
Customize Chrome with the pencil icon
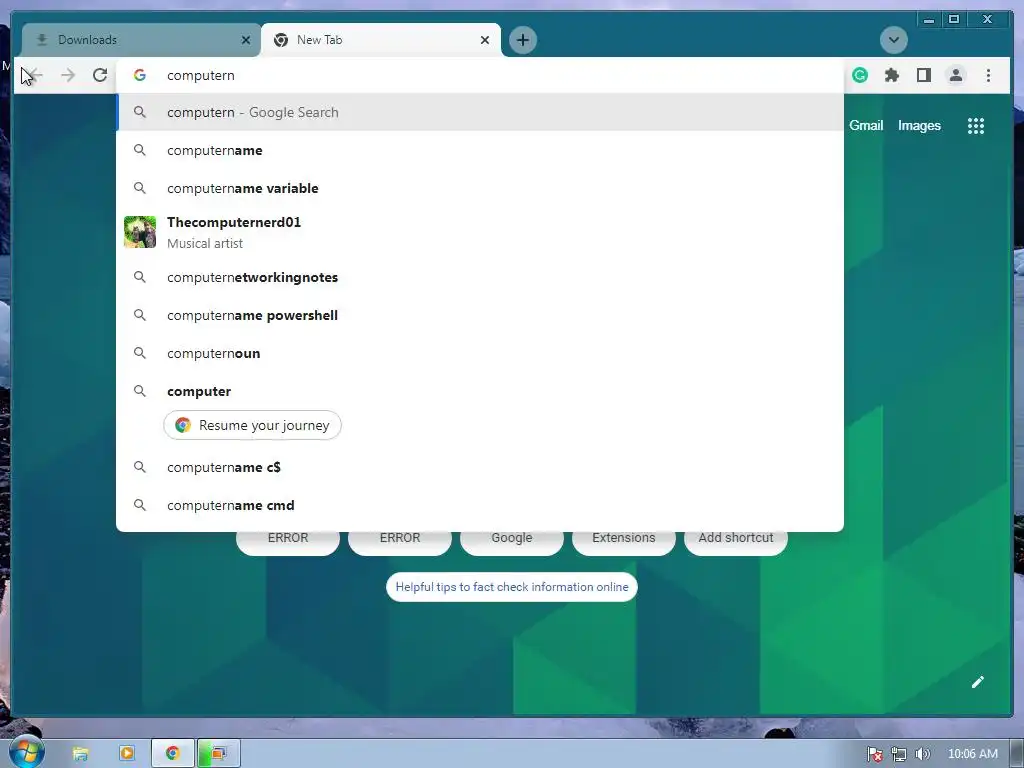[x=978, y=682]
